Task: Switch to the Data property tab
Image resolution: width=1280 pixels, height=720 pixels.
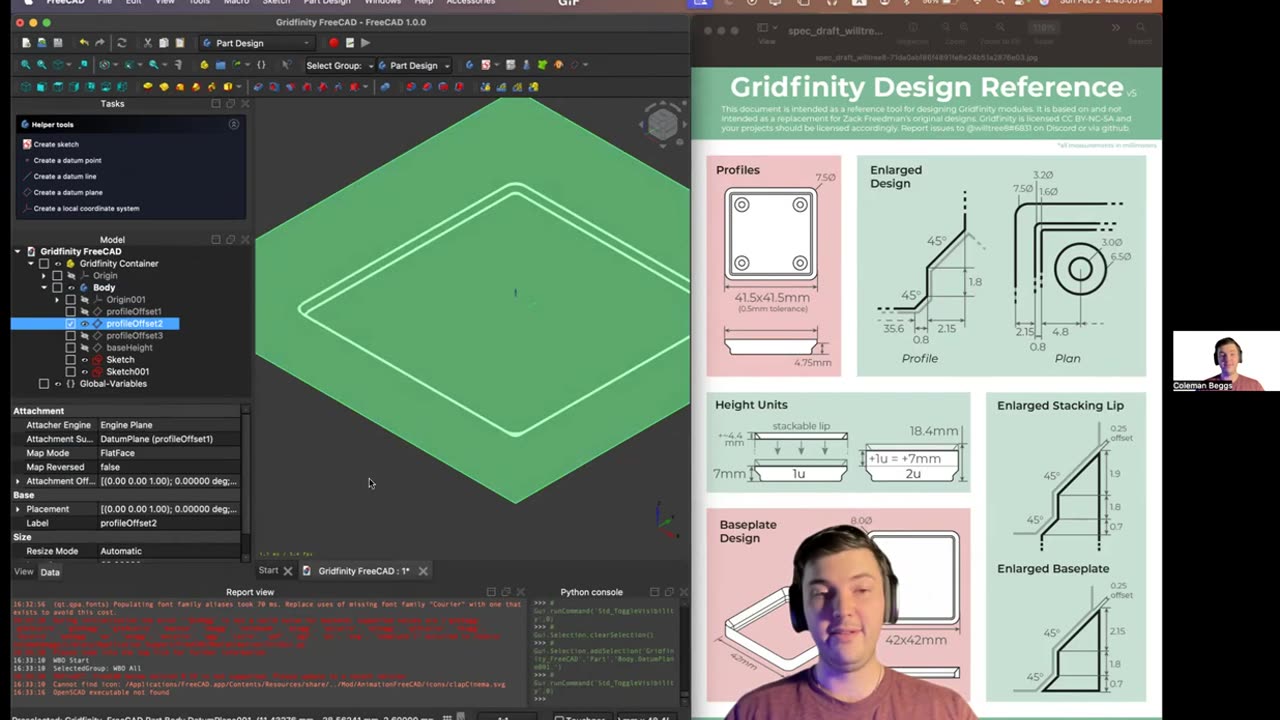Action: 50,572
